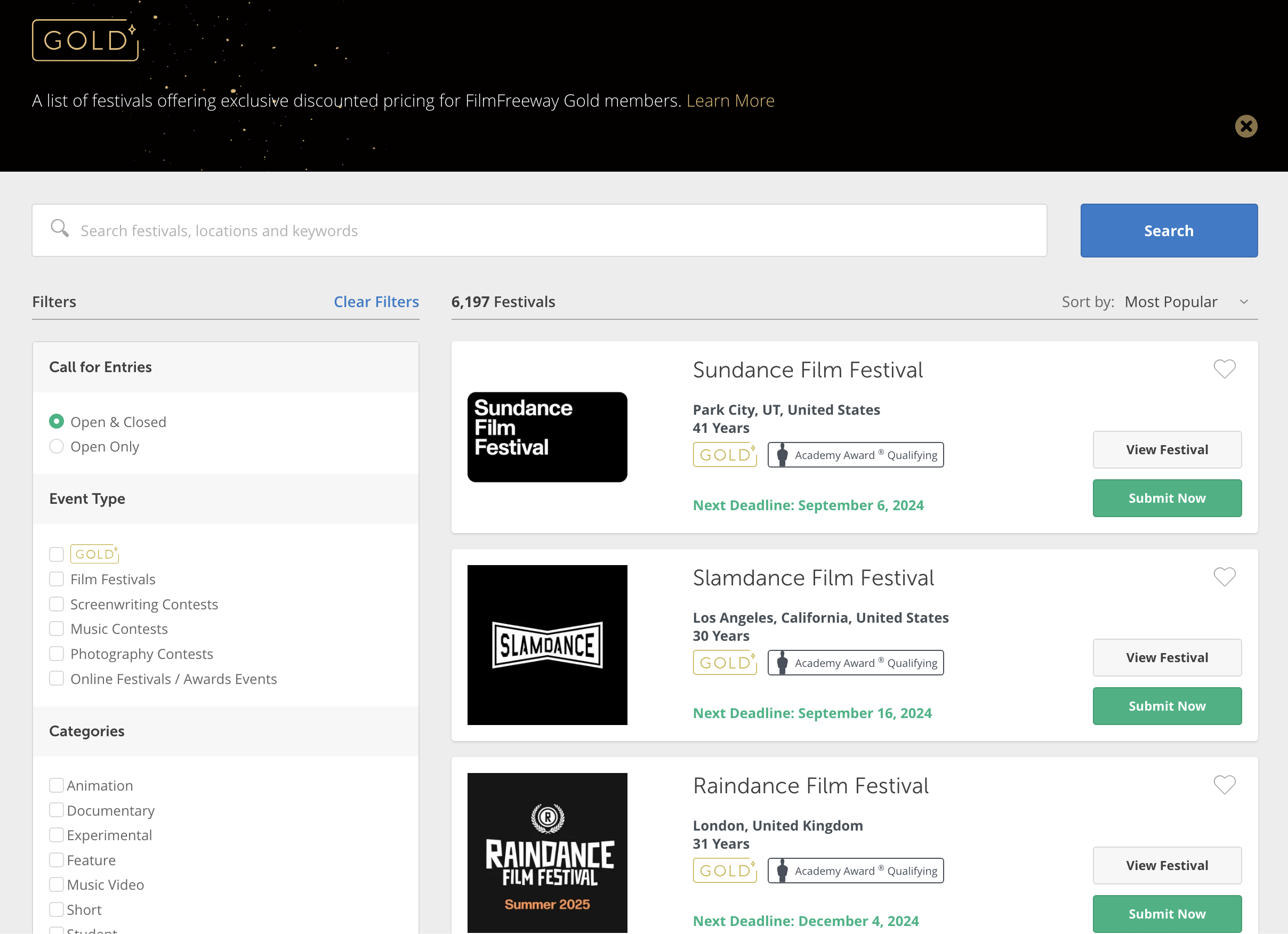
Task: Click the blue Search button
Action: pyautogui.click(x=1169, y=230)
